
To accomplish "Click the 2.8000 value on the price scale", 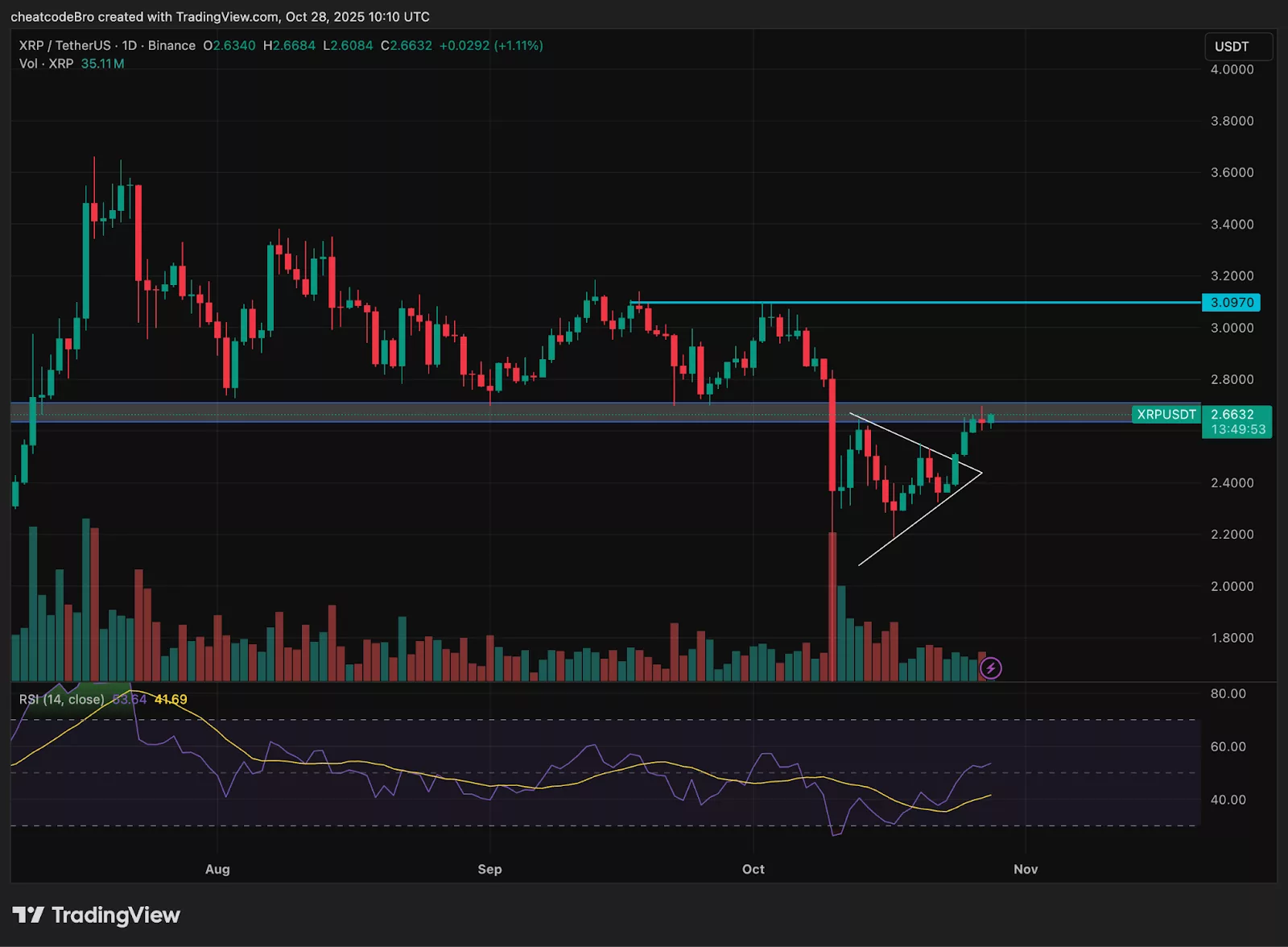I will tap(1232, 379).
